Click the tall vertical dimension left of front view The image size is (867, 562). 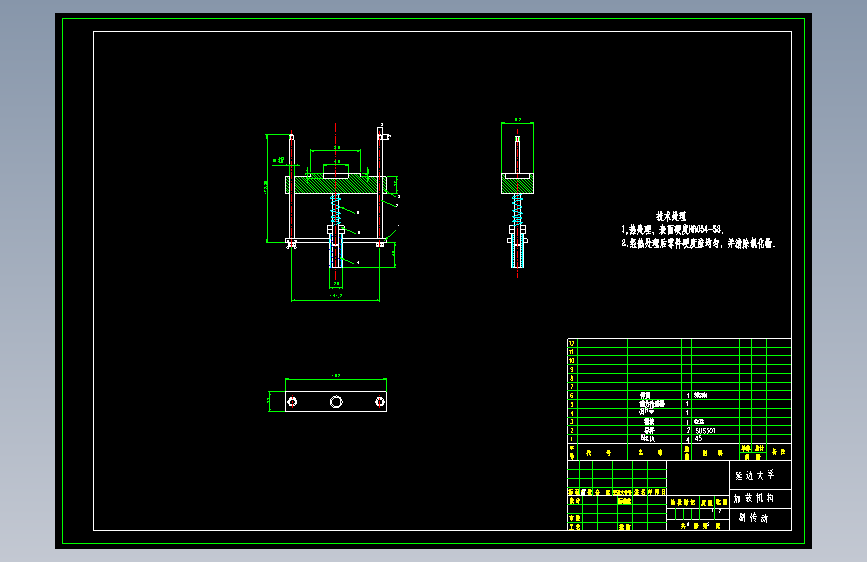[x=267, y=188]
